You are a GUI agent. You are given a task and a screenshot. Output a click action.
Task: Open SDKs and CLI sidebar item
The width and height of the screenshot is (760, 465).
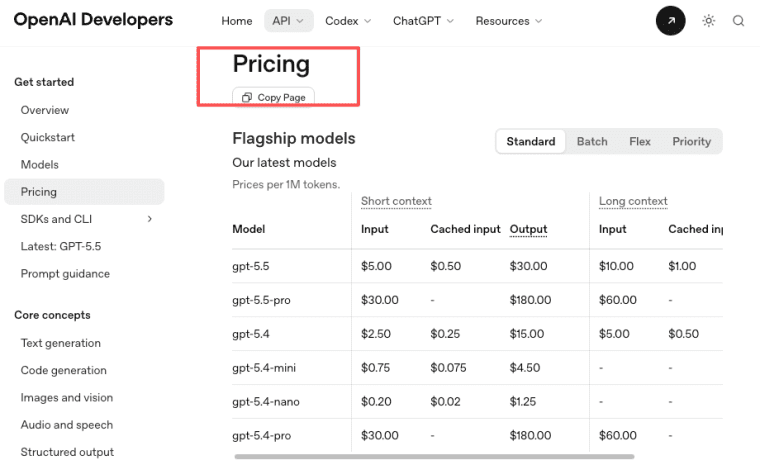pos(56,219)
